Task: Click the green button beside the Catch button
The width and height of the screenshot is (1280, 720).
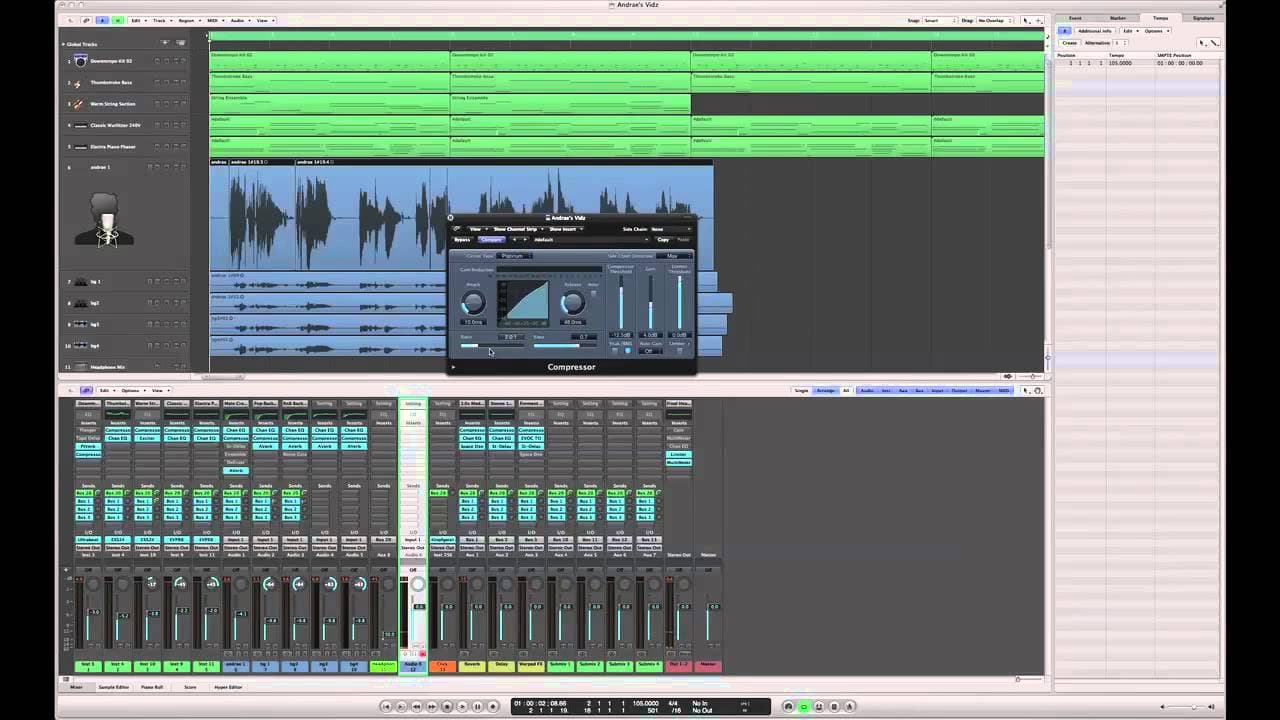Action: pyautogui.click(x=118, y=21)
